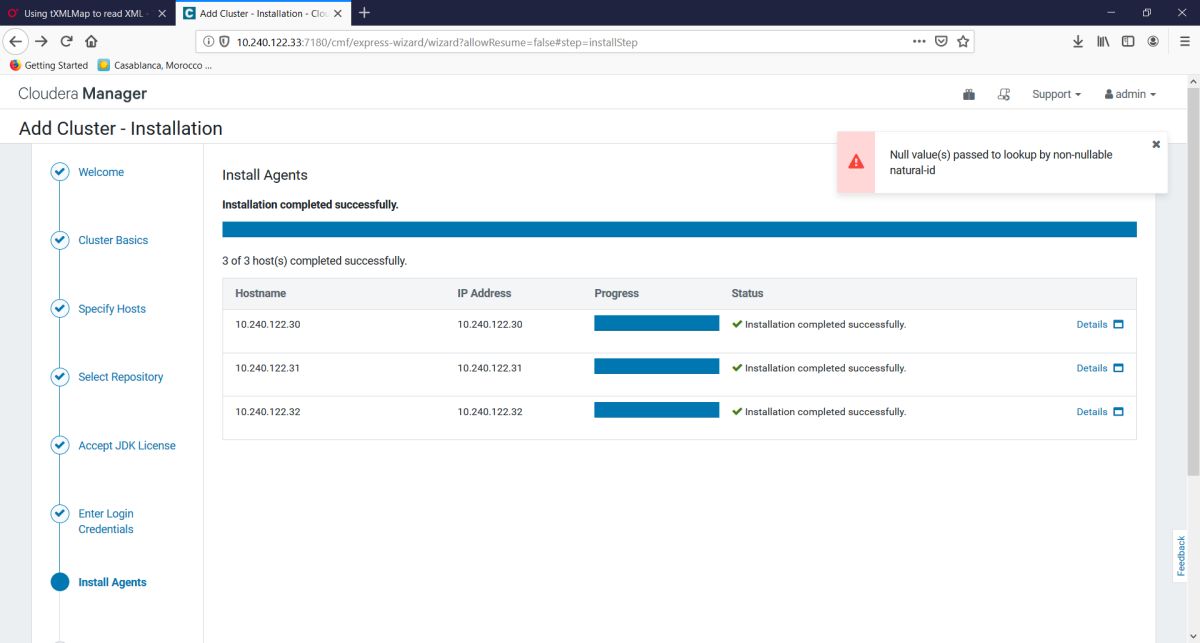Viewport: 1200px width, 643px height.
Task: Click progress bar for host 10.240.122.30
Action: pyautogui.click(x=656, y=323)
